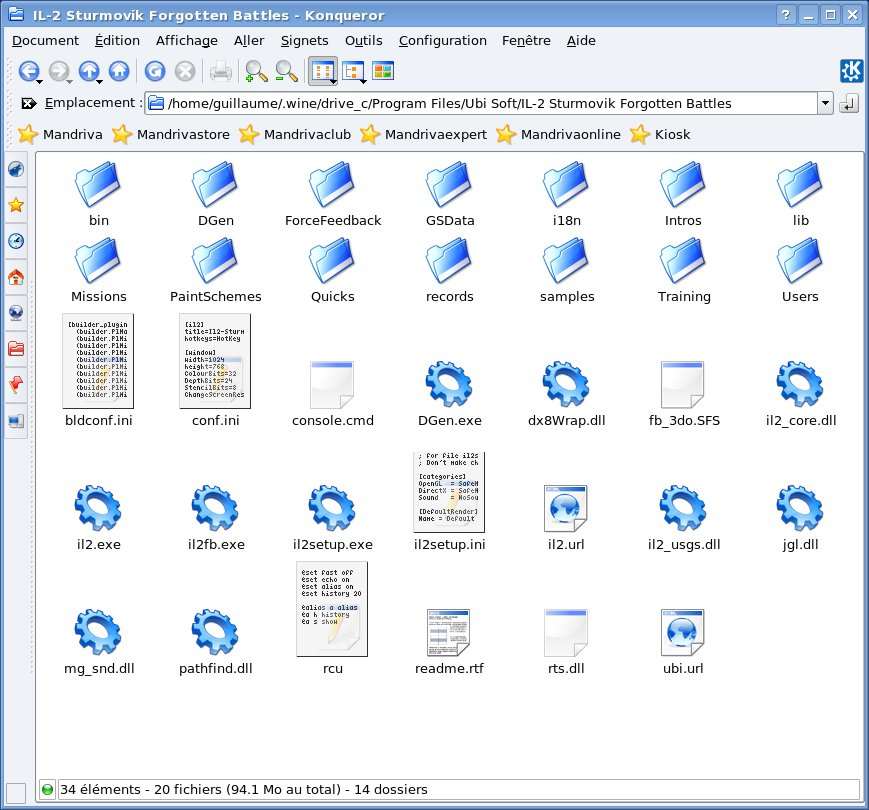Click the status text '34 éléments - 20 fichiers'
The image size is (869, 810).
point(141,790)
